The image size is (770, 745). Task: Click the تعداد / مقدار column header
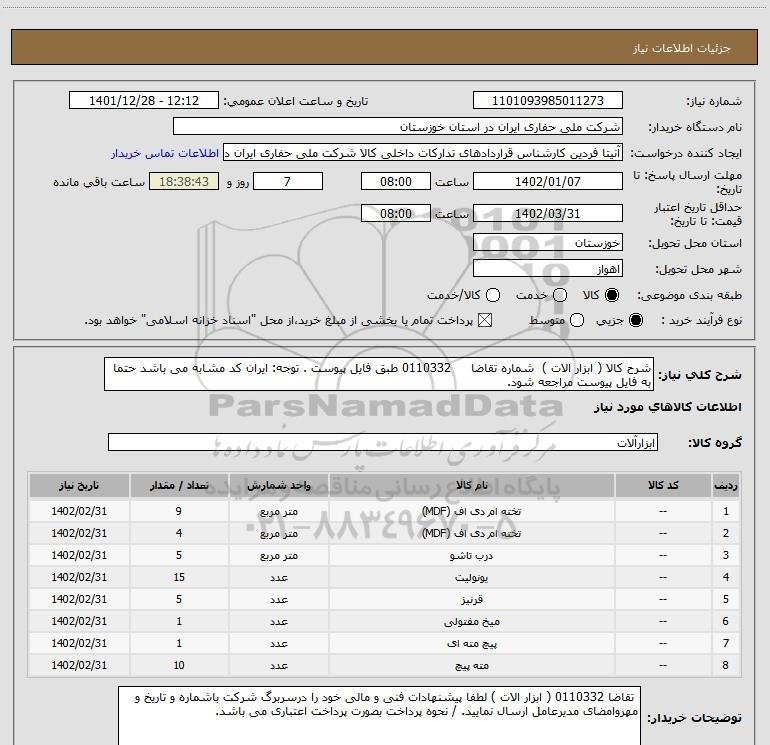click(179, 485)
